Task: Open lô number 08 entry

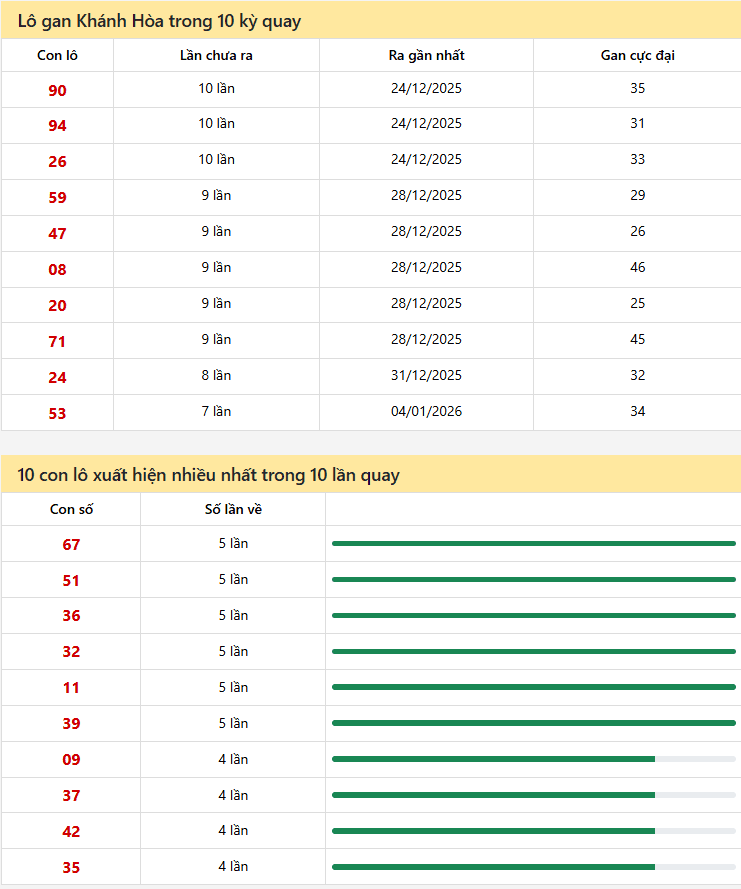Action: [x=57, y=269]
